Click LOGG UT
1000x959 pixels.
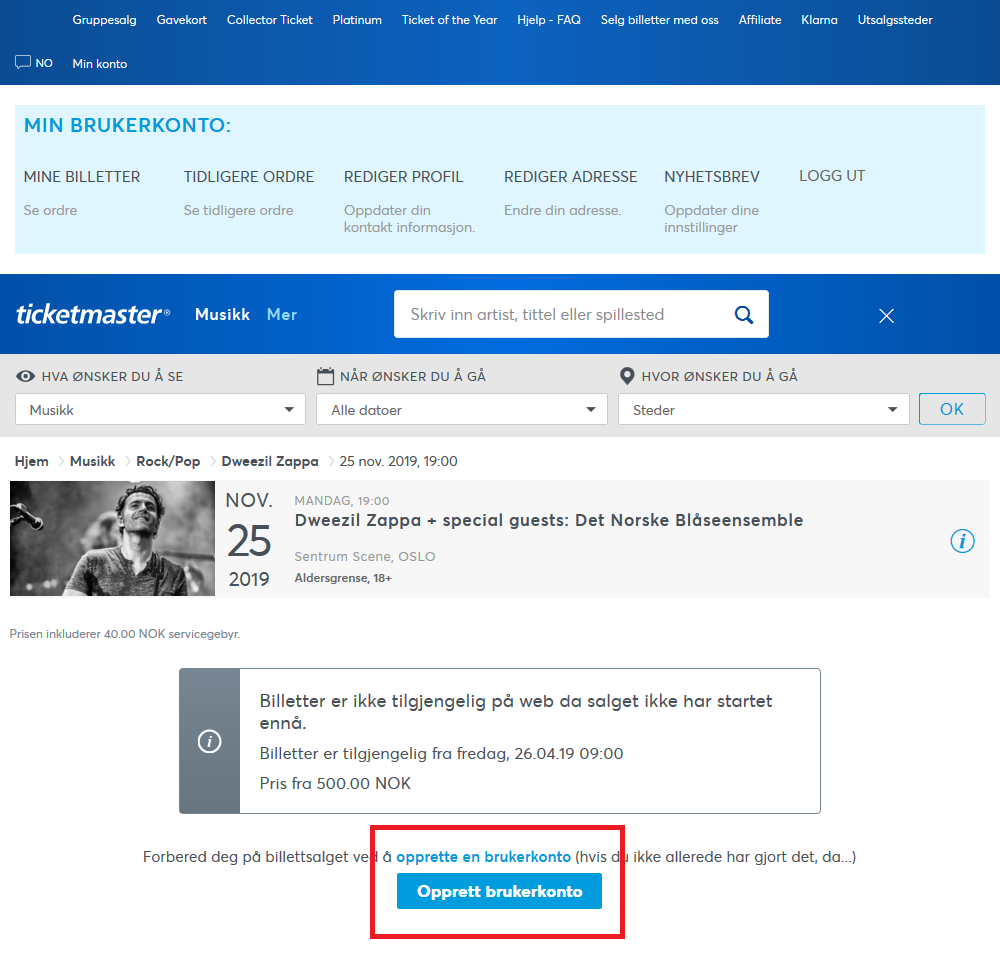[832, 175]
